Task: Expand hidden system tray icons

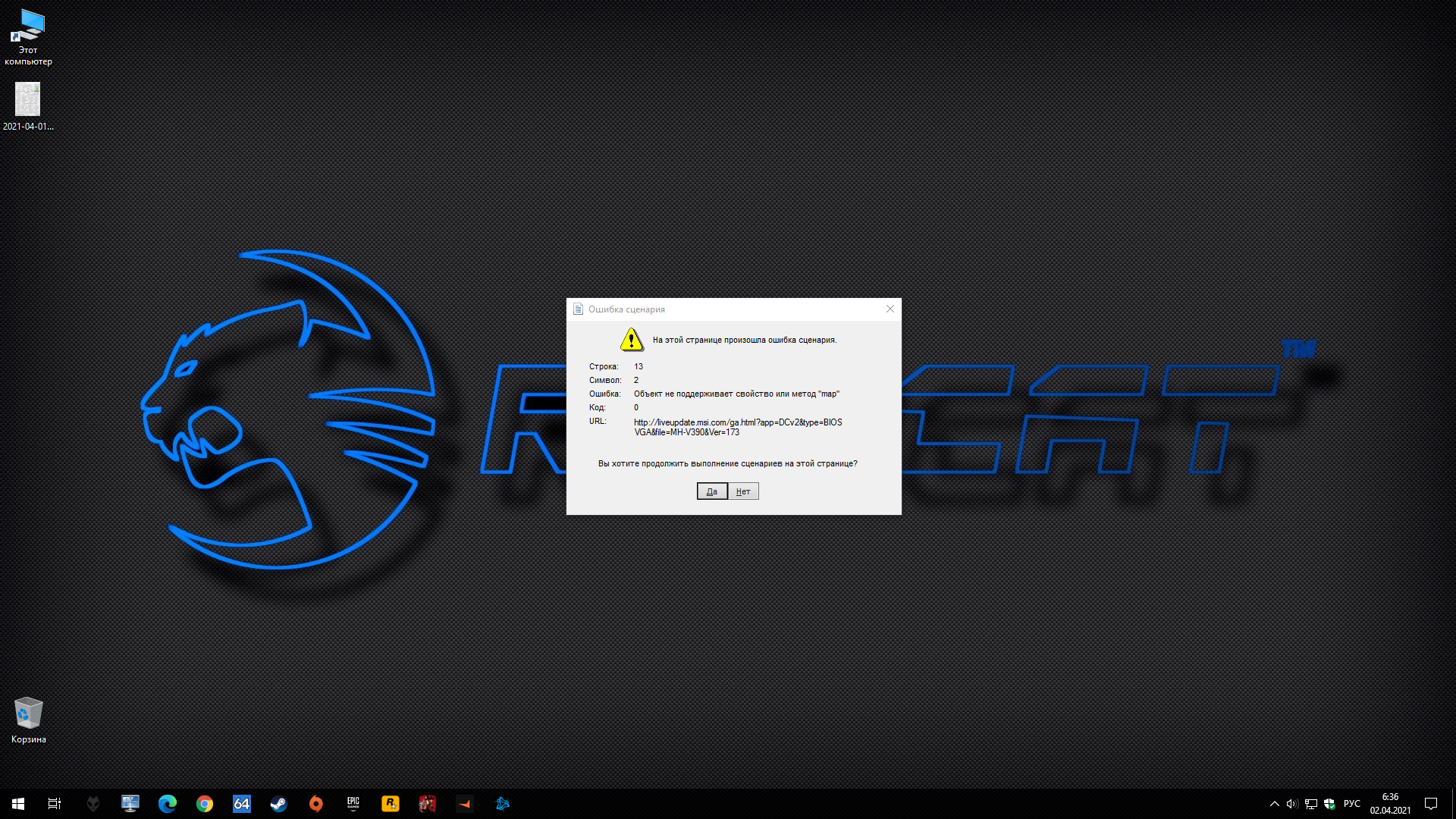Action: pos(1275,804)
